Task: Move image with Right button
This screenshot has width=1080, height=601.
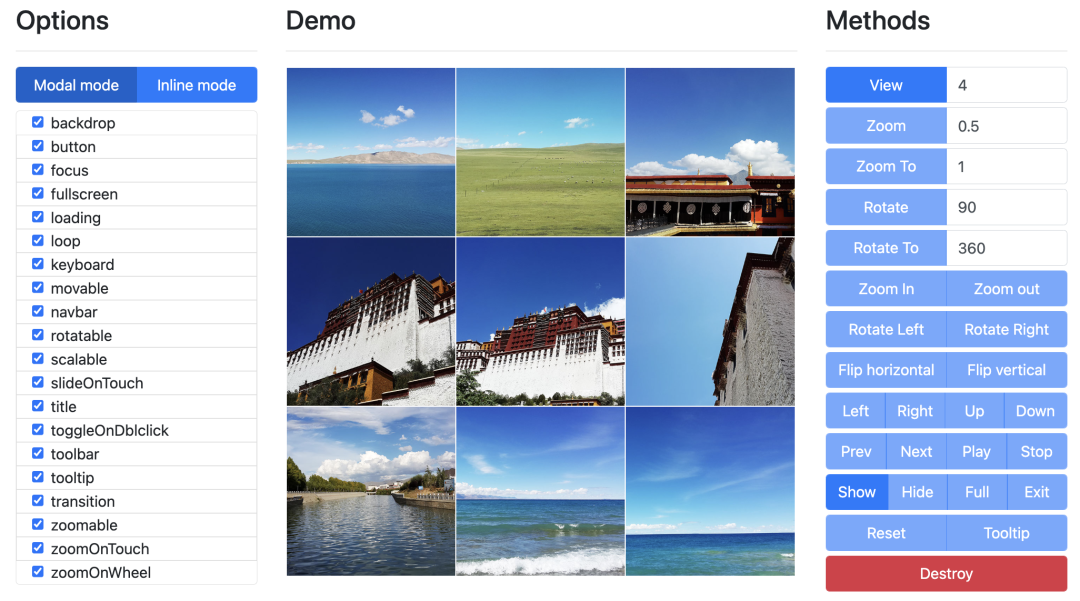Action: click(915, 410)
